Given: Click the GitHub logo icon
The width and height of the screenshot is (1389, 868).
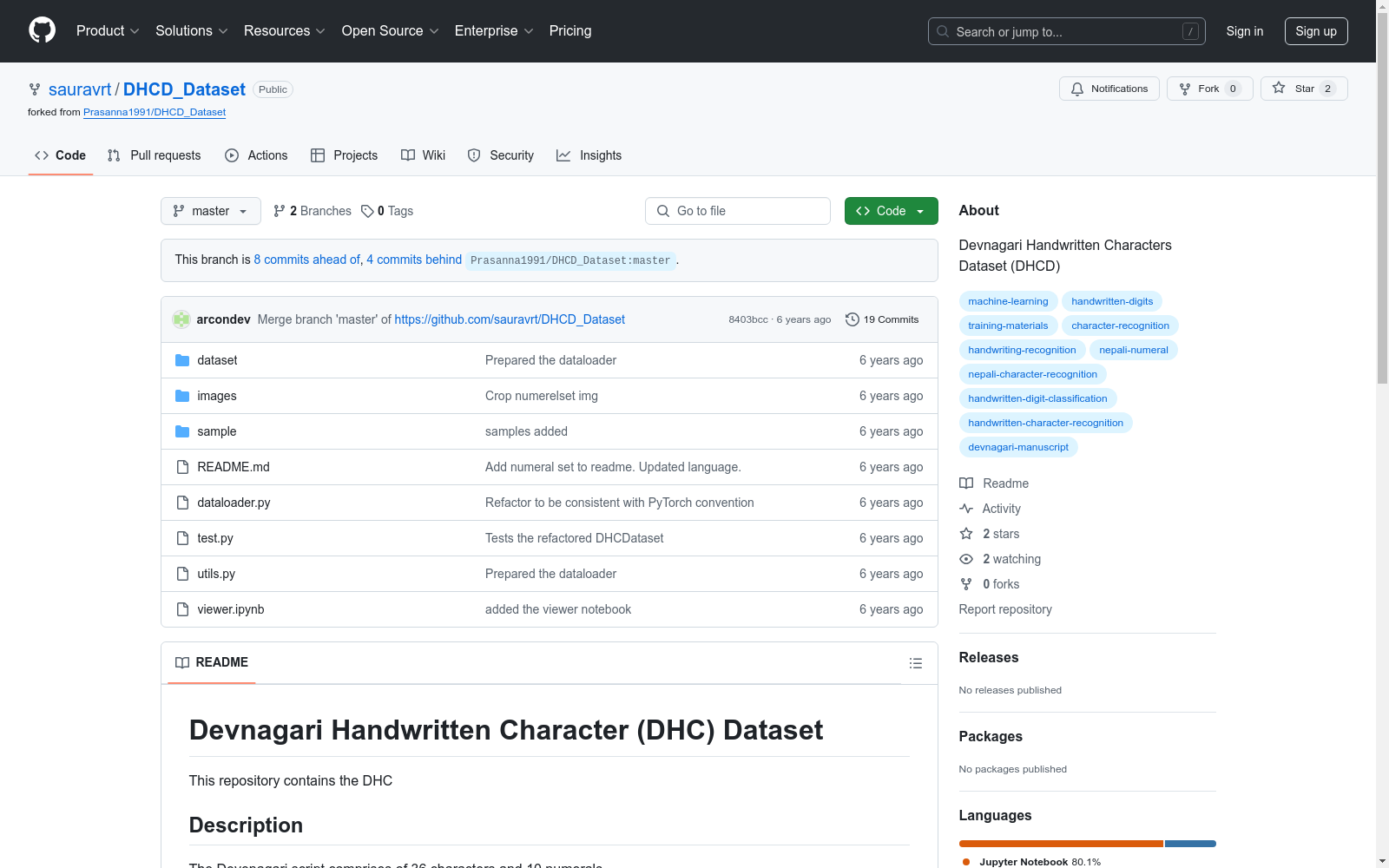Looking at the screenshot, I should tap(42, 30).
